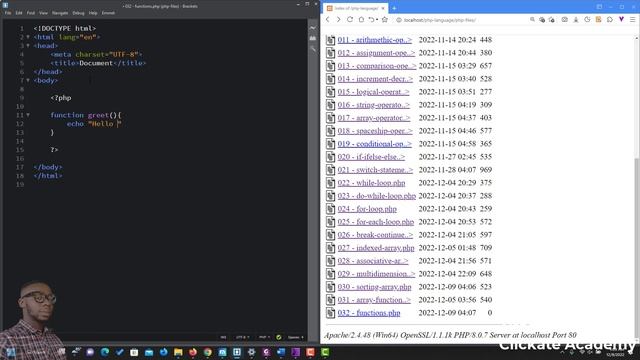Open the 027 - indexed-array.php link
Image resolution: width=640 pixels, height=360 pixels.
tap(376, 248)
